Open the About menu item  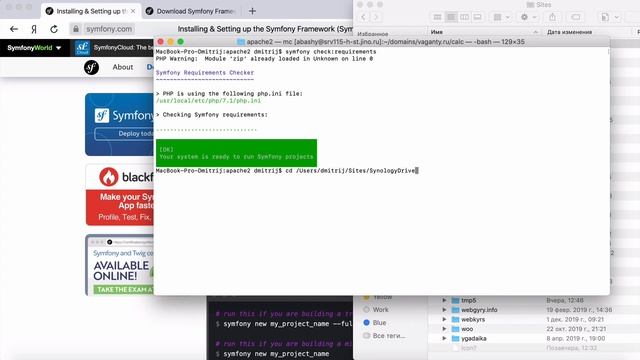[123, 67]
